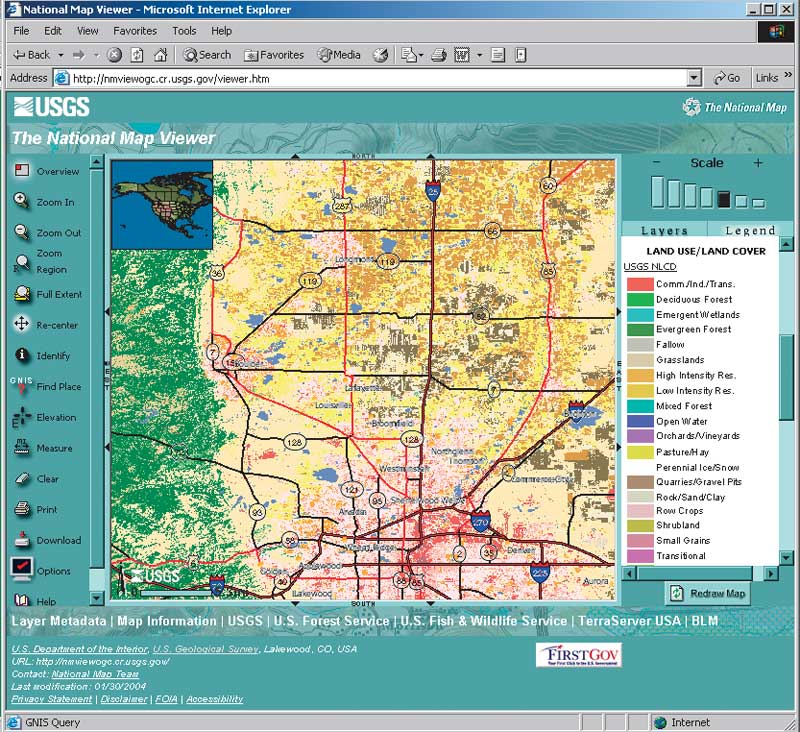
Task: Open the USGS NLCD link
Action: pyautogui.click(x=650, y=266)
